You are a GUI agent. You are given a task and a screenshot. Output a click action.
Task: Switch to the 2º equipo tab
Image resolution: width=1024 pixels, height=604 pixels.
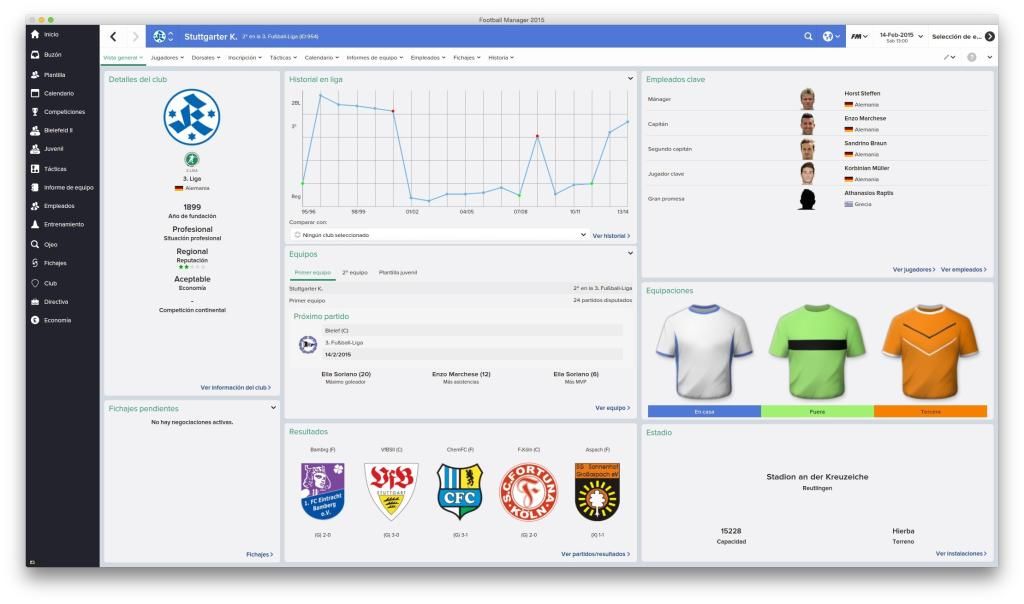pos(354,272)
